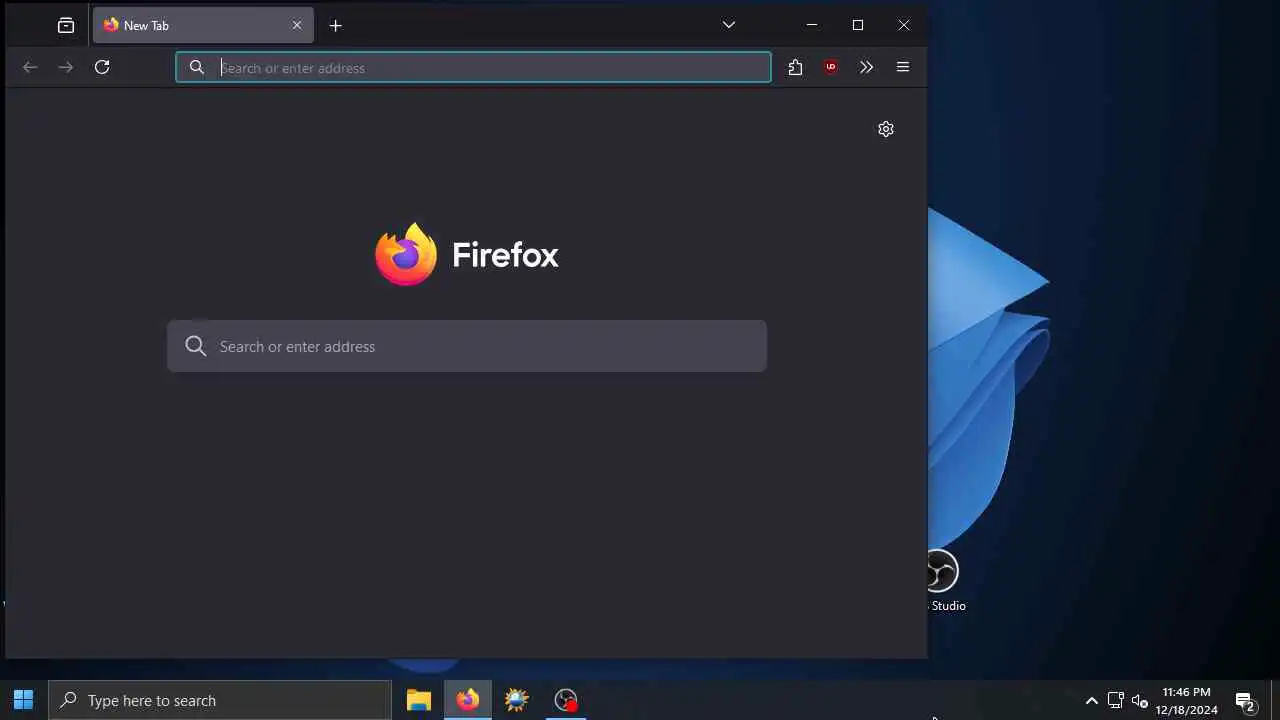Close the New Tab tab
1280x720 pixels.
click(x=297, y=26)
